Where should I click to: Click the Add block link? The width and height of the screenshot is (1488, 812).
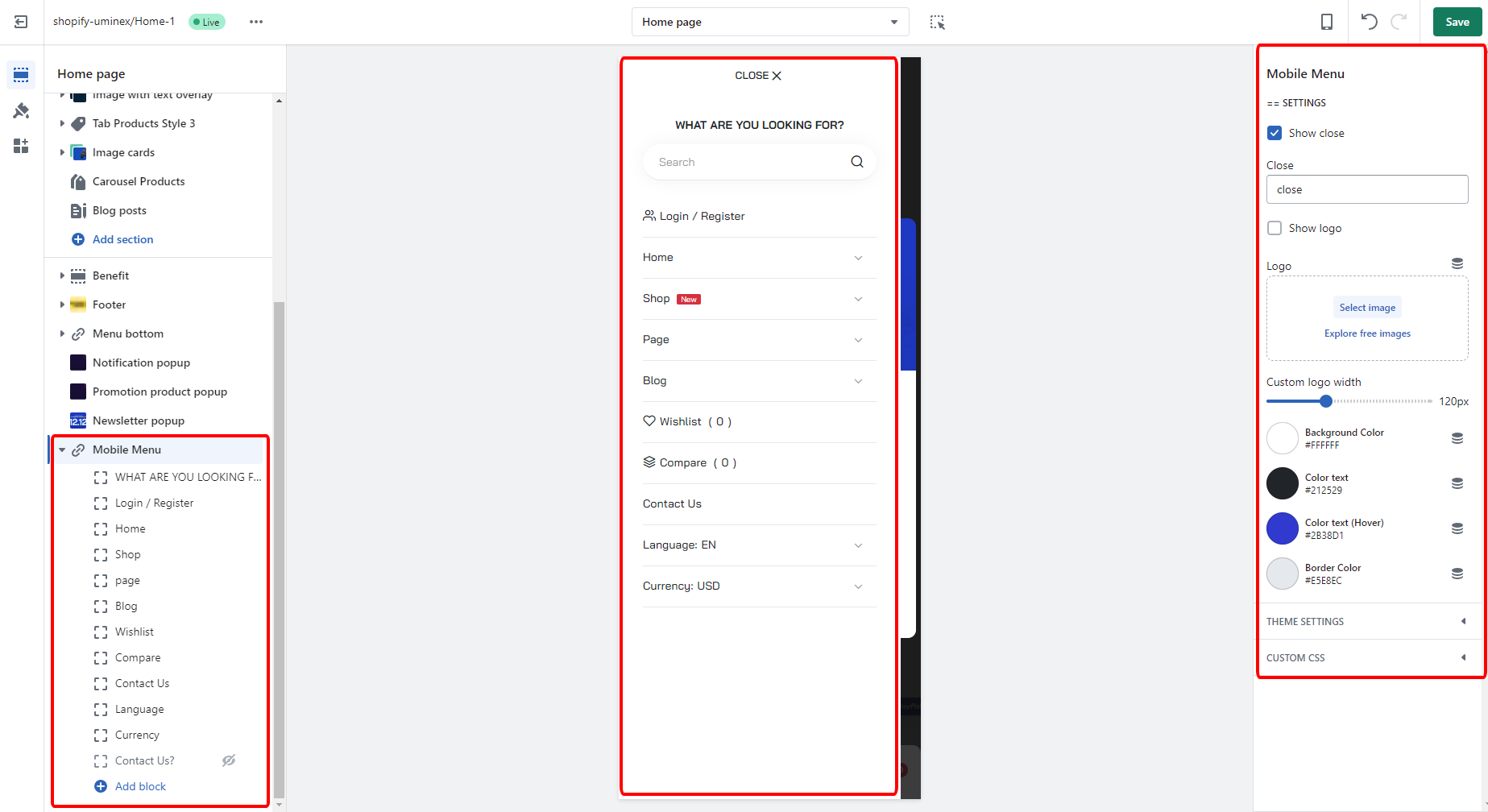140,786
